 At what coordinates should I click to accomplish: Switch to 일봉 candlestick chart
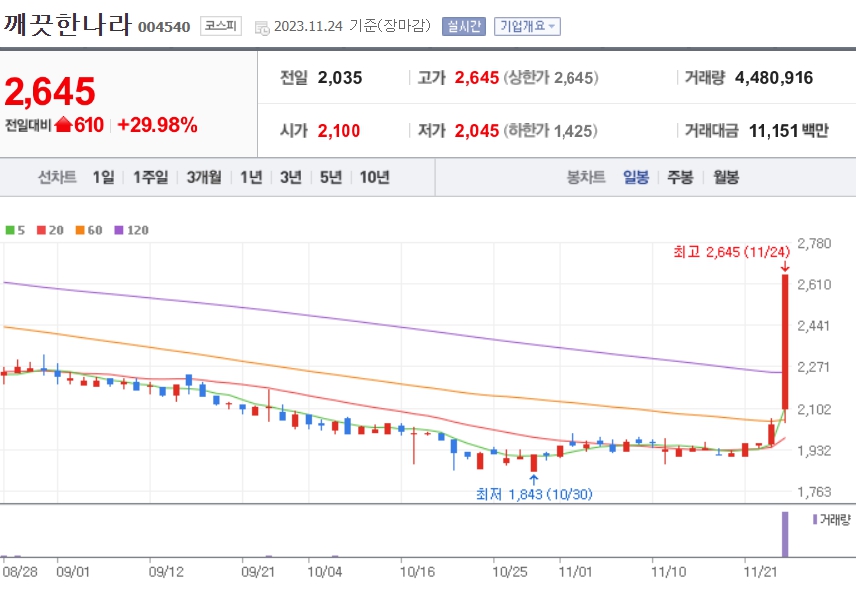[x=636, y=177]
